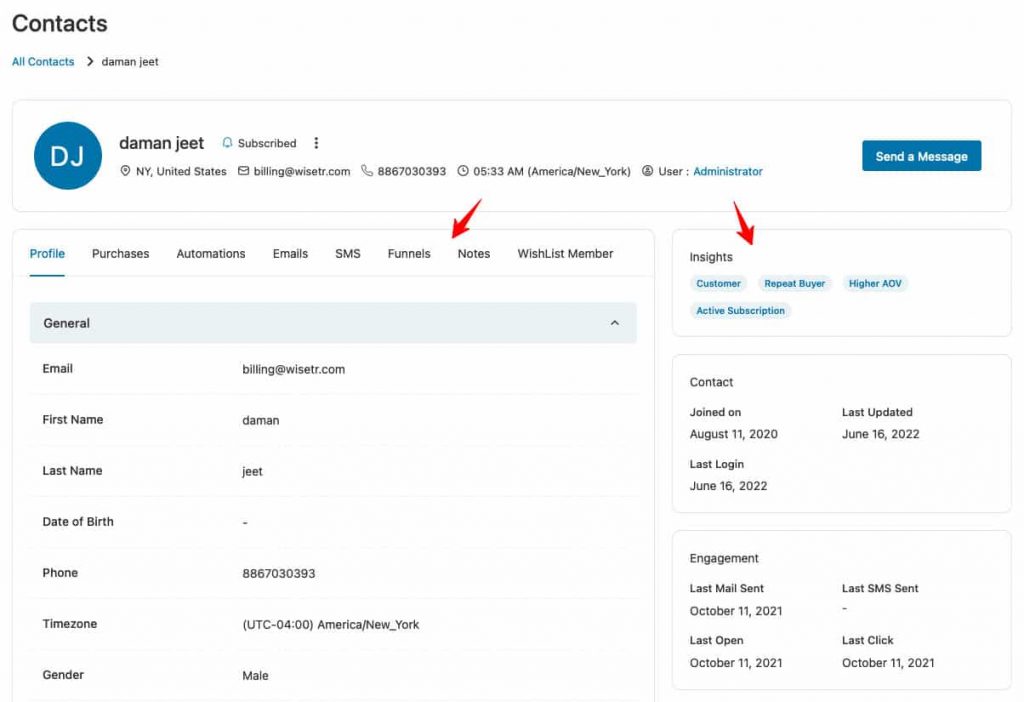Image resolution: width=1024 pixels, height=702 pixels.
Task: Click the General section header
Action: [x=333, y=323]
